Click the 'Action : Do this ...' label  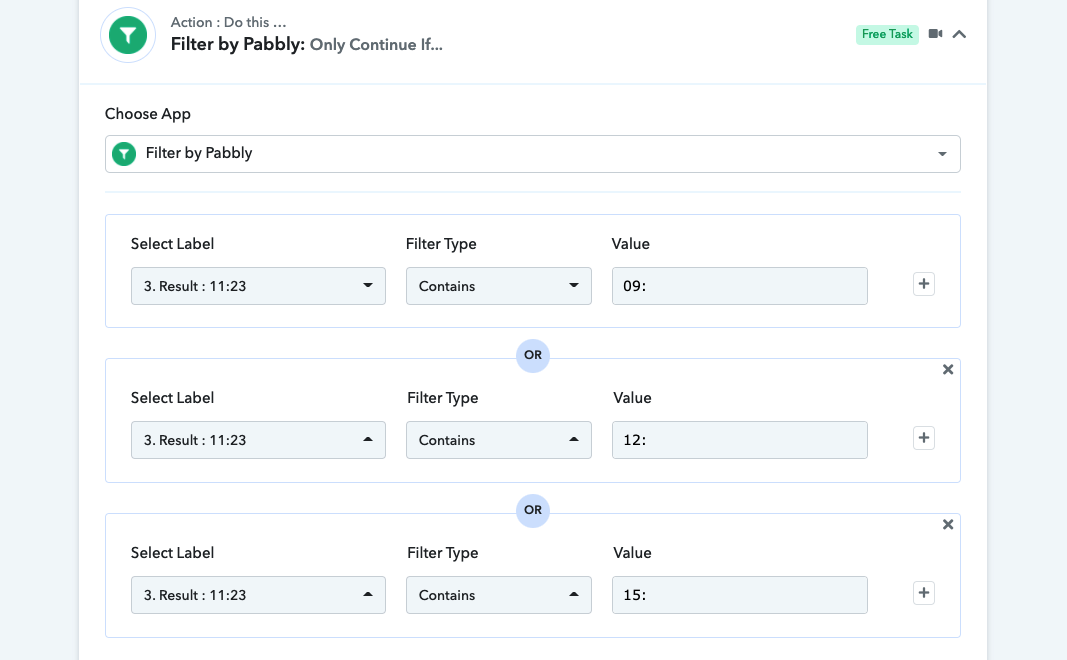coord(228,22)
